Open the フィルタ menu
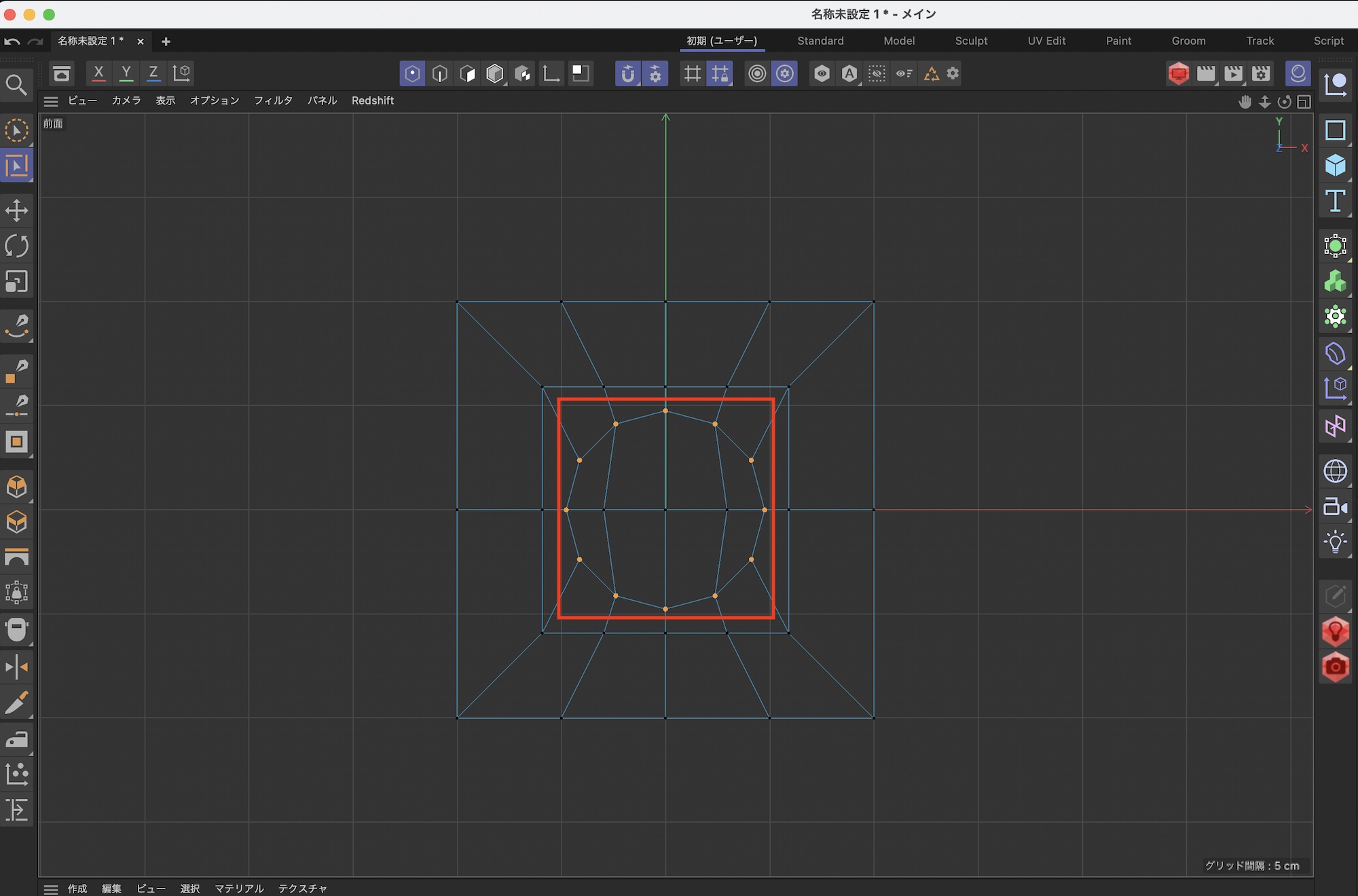Viewport: 1358px width, 896px height. 273,100
